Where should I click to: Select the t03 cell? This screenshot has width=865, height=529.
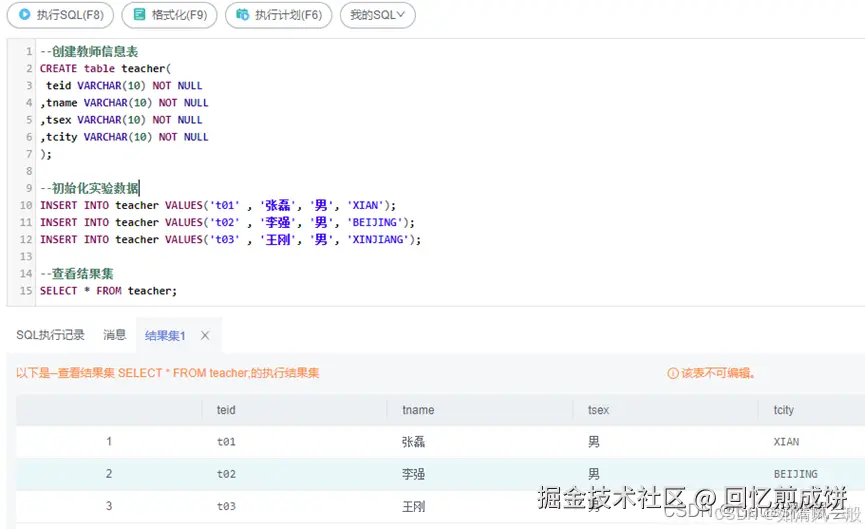point(226,506)
